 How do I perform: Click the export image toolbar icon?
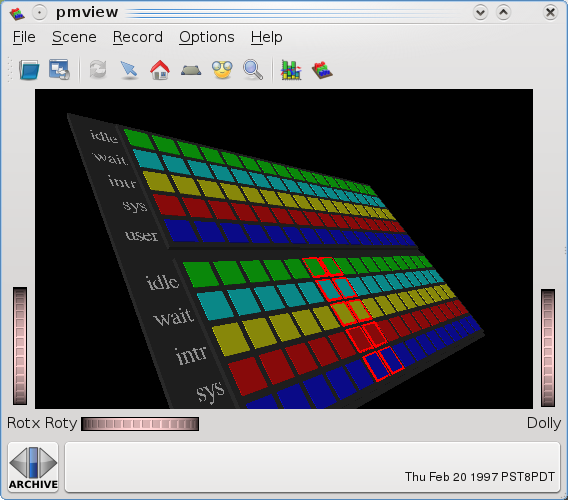(x=59, y=69)
